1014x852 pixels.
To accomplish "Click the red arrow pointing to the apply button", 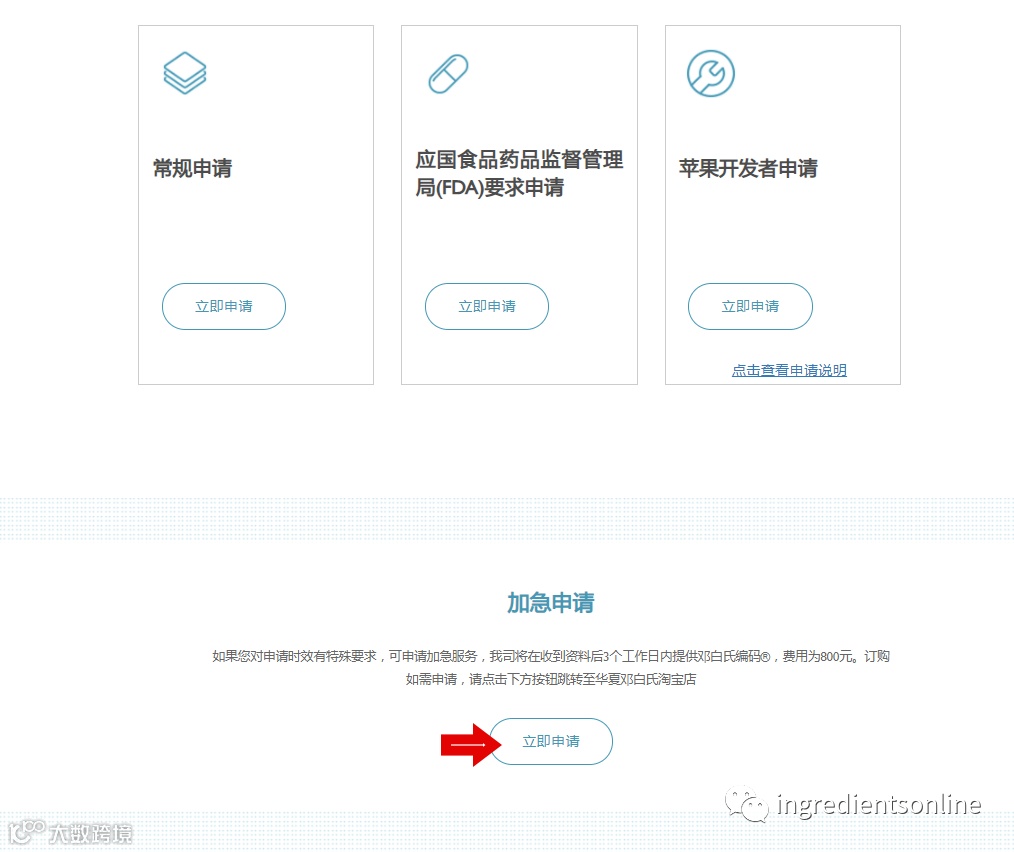I will point(470,745).
